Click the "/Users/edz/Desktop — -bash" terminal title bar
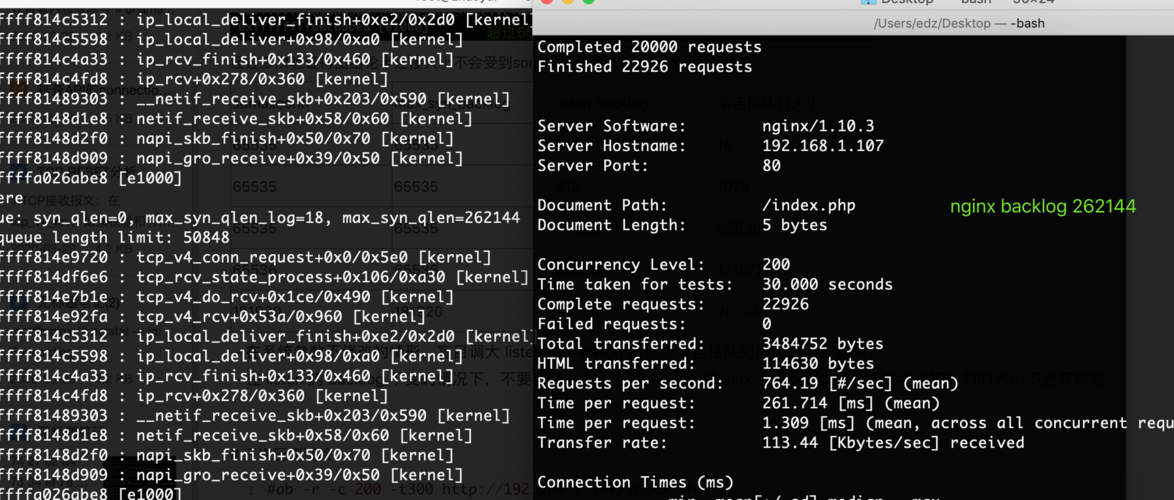This screenshot has height=500, width=1174. click(x=854, y=23)
